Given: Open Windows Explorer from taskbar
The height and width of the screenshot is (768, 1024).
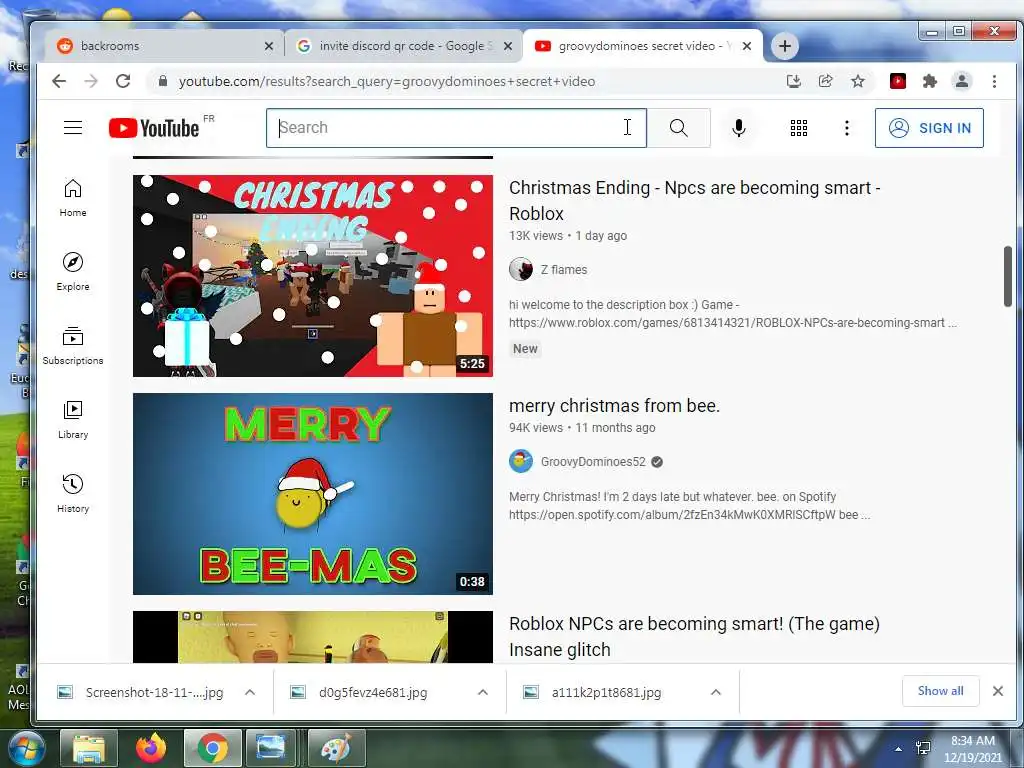Looking at the screenshot, I should [x=89, y=748].
